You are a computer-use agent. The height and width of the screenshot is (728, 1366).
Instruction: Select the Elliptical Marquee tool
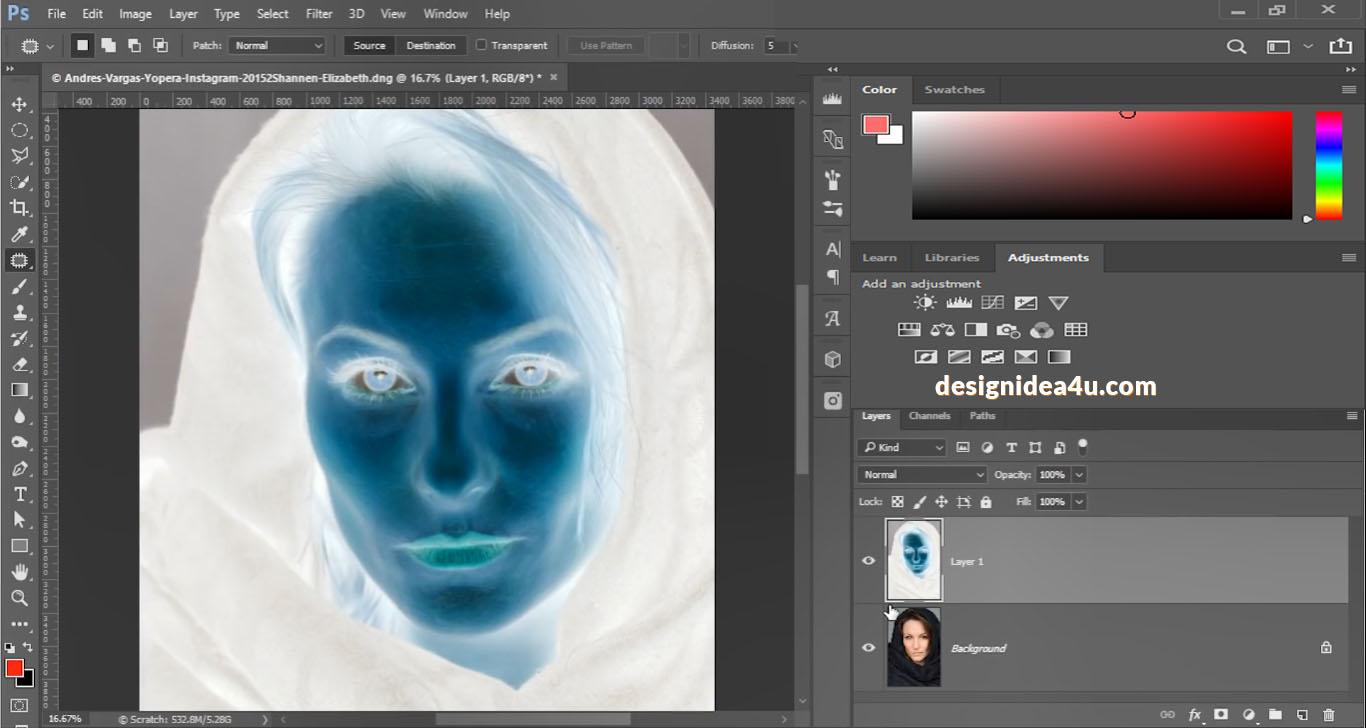(19, 130)
